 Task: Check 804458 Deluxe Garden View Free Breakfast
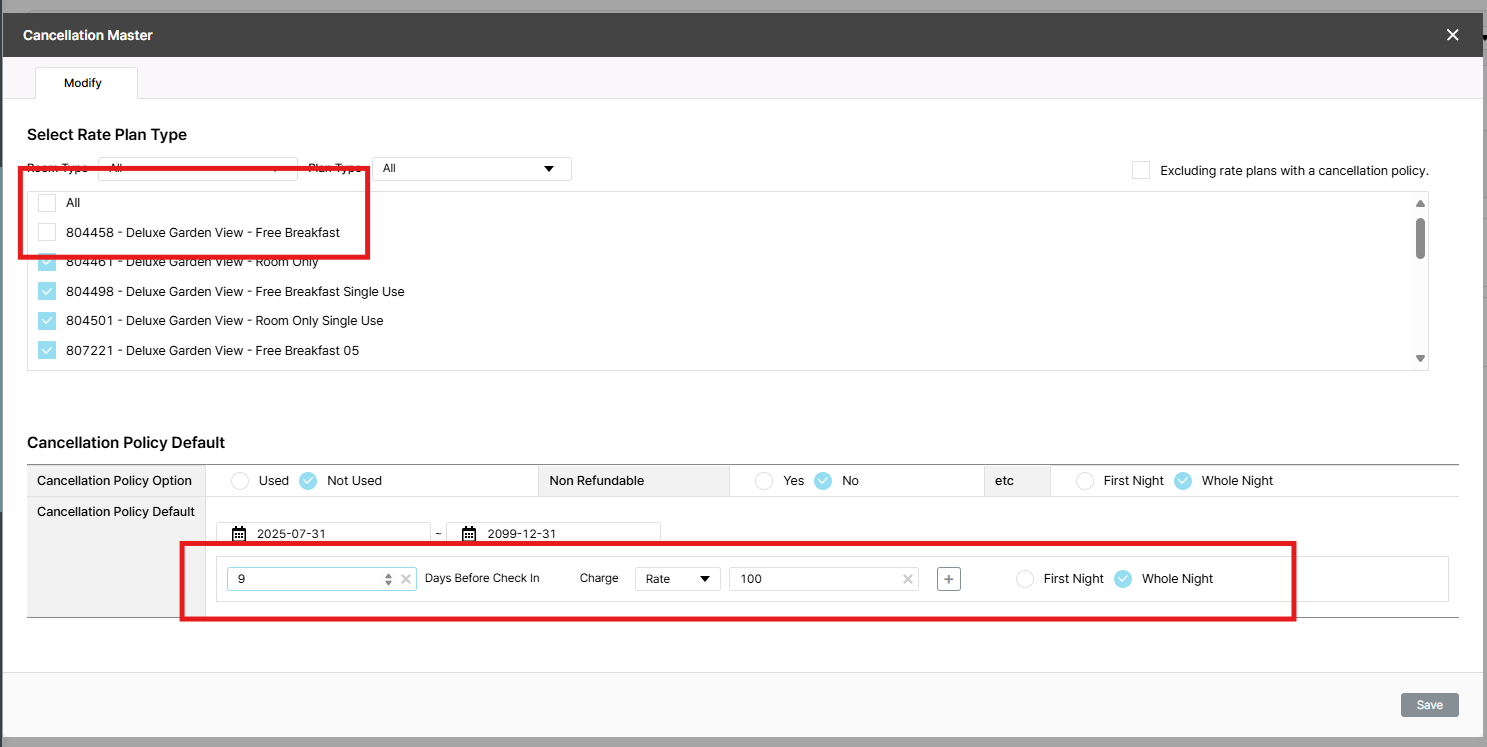[x=47, y=233]
